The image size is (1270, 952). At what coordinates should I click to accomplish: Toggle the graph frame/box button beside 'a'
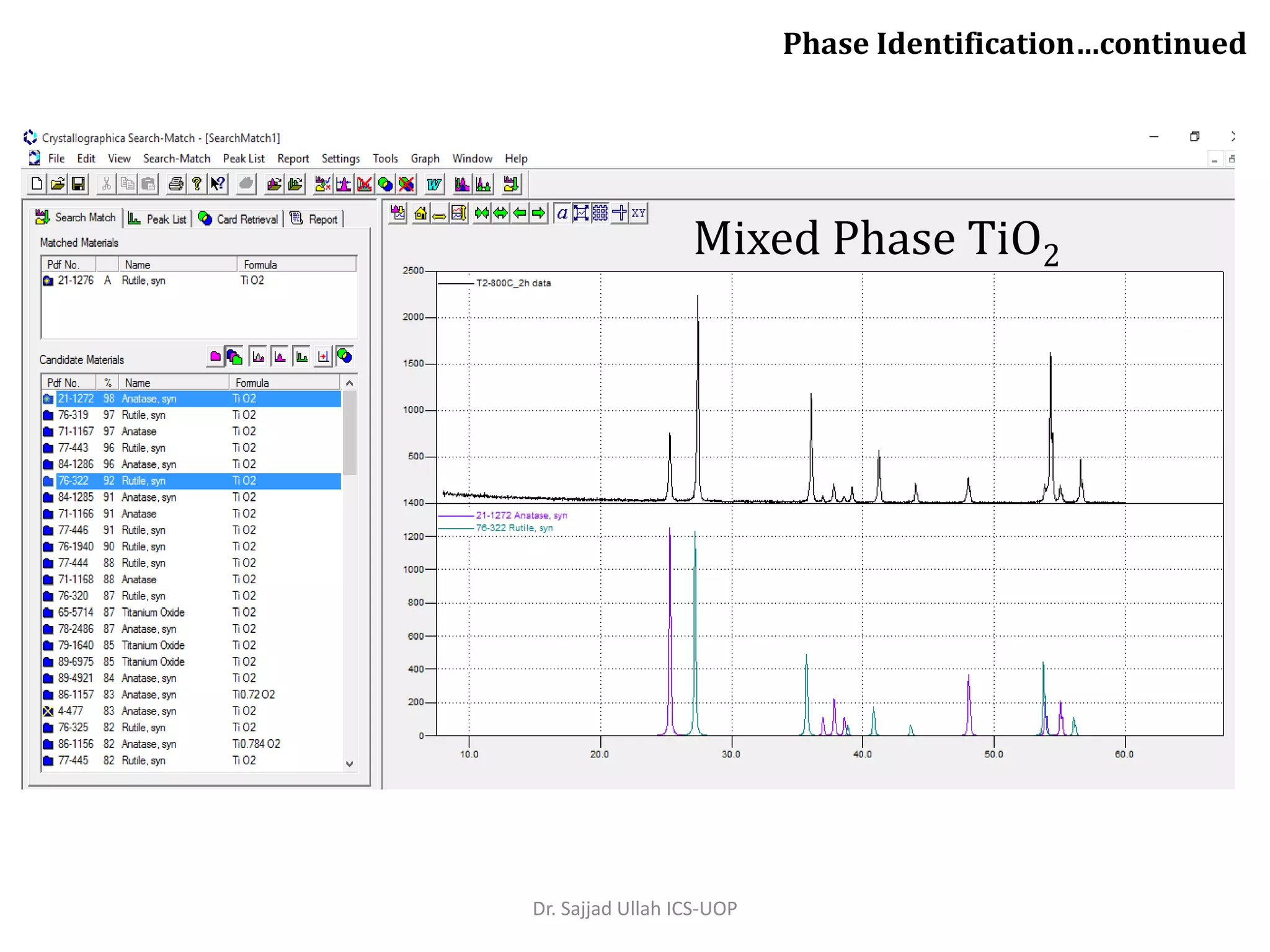point(581,213)
